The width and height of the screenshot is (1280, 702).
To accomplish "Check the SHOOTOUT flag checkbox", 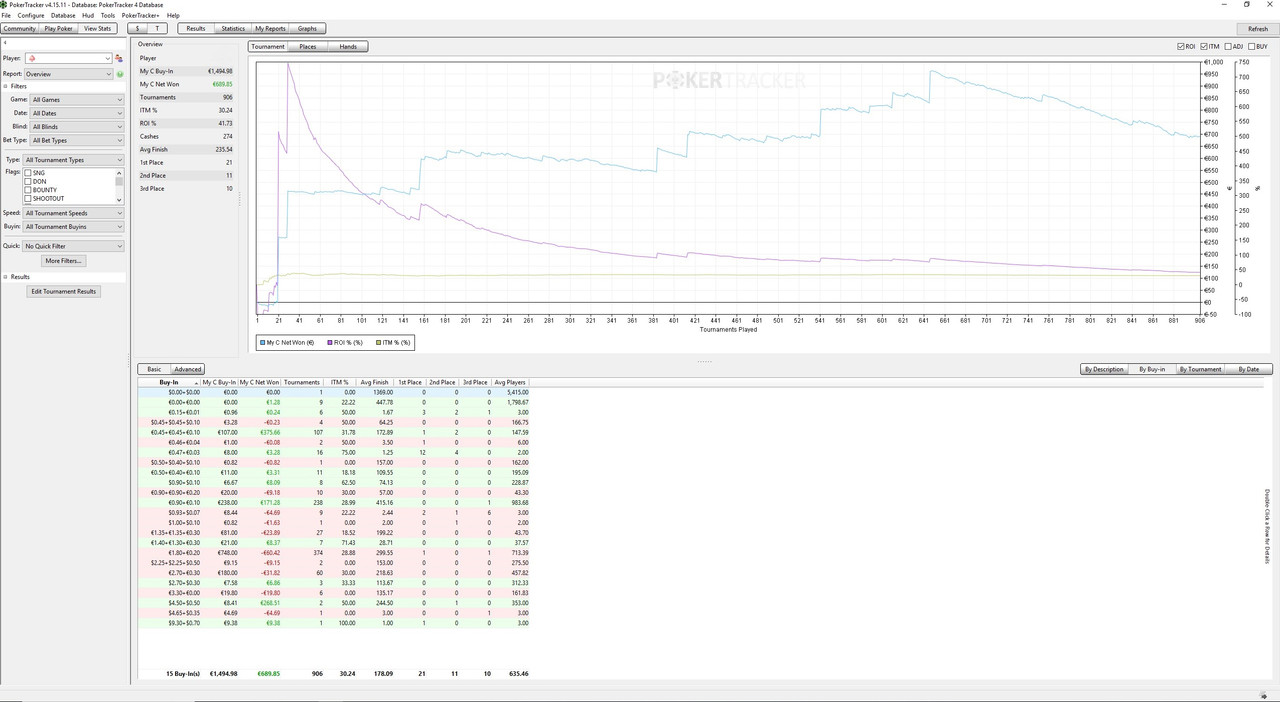I will point(28,198).
